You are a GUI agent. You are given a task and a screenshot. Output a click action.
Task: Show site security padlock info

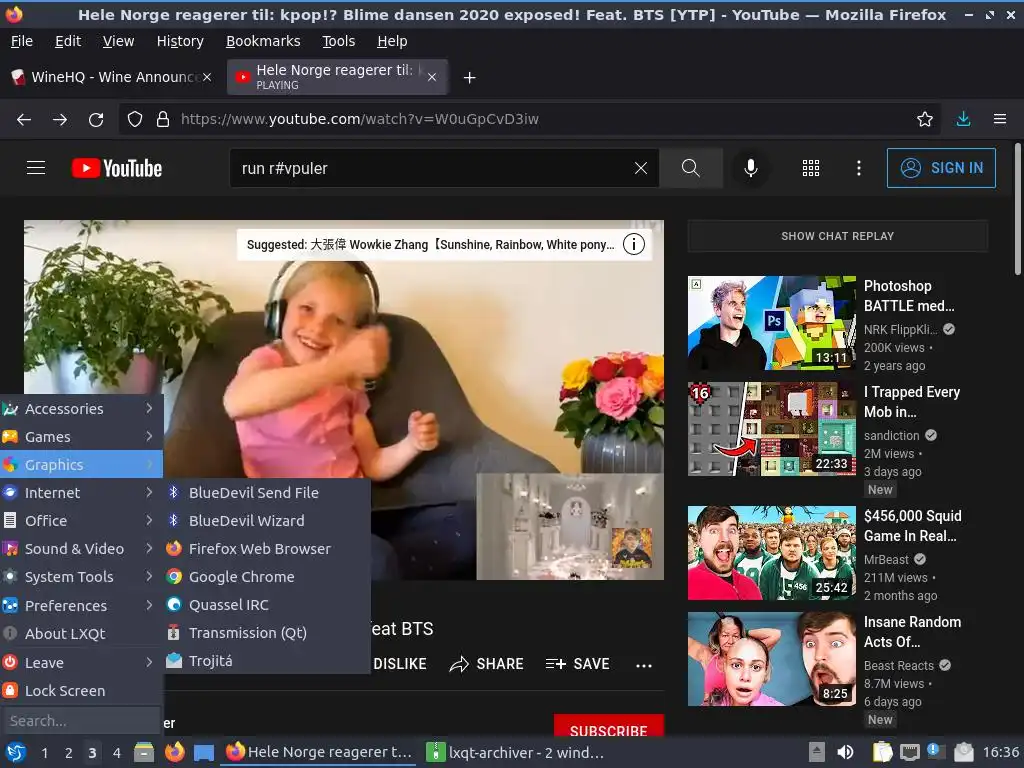[x=163, y=119]
